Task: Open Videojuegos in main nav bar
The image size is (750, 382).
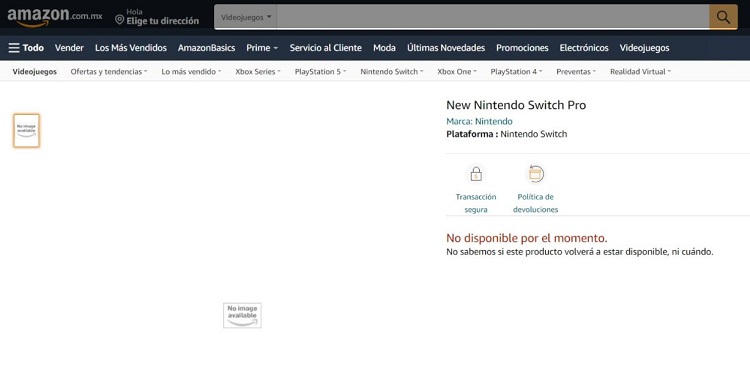Action: 644,48
